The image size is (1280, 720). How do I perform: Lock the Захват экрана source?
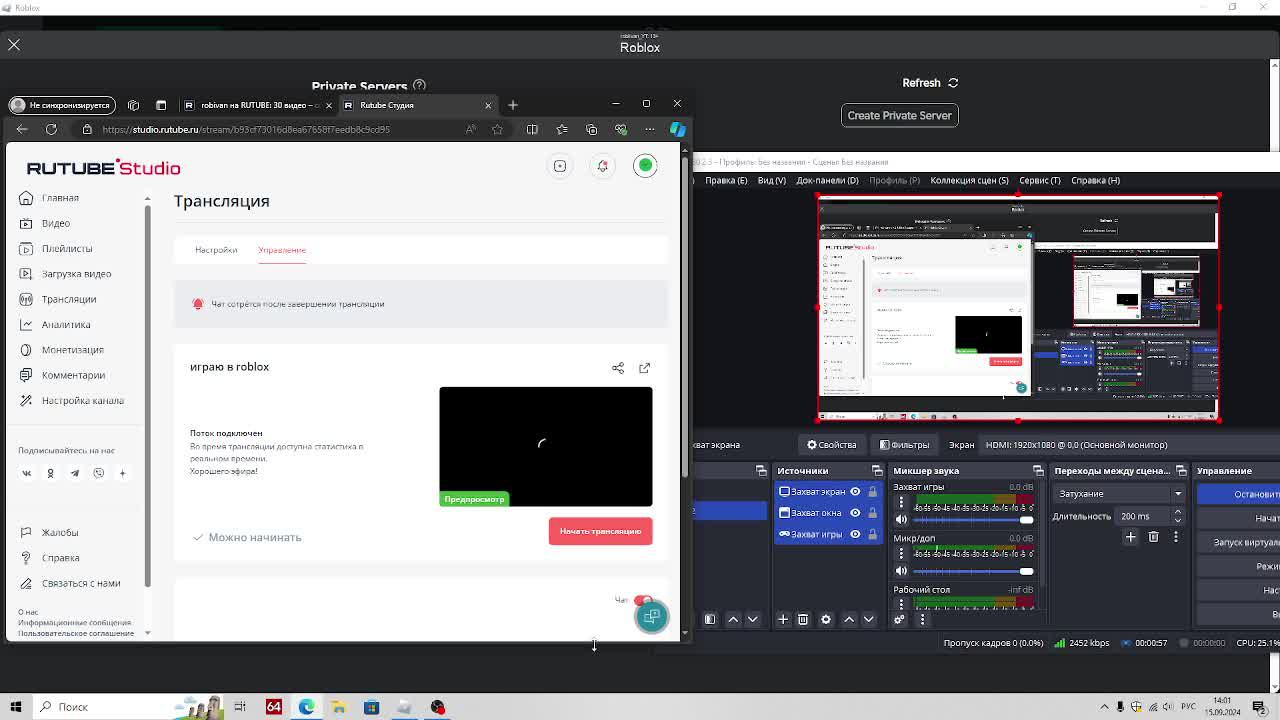click(873, 492)
